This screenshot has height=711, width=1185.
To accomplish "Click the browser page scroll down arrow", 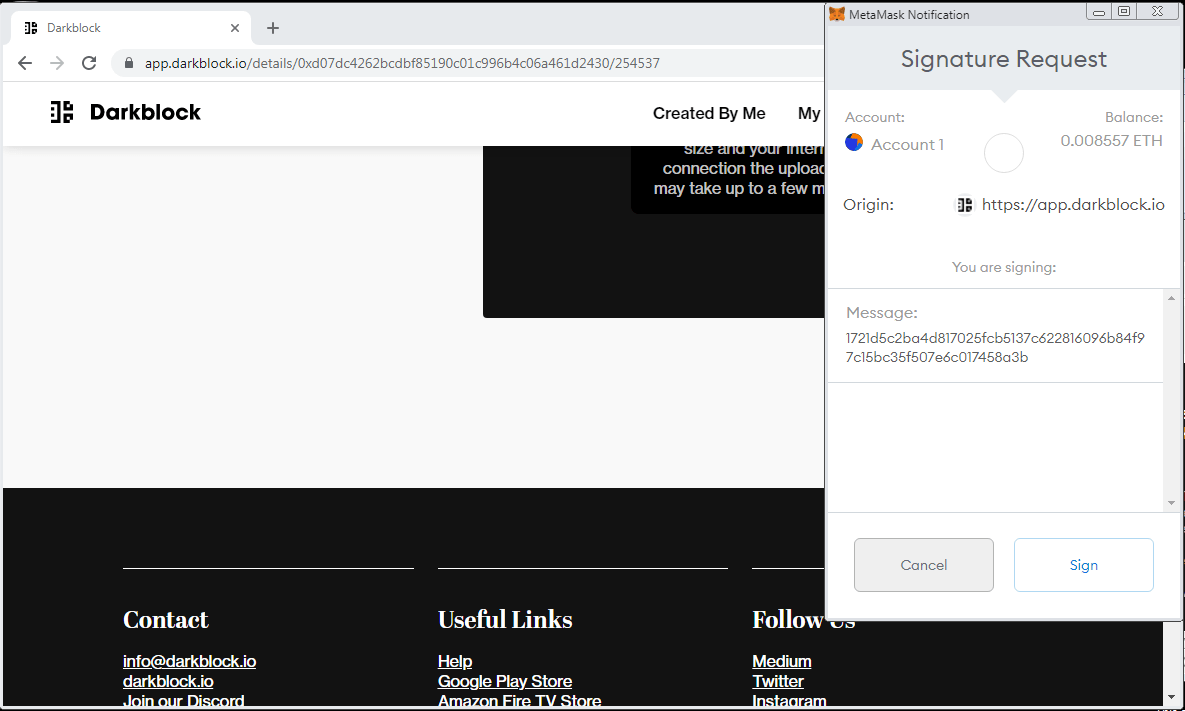I will pos(1171,697).
